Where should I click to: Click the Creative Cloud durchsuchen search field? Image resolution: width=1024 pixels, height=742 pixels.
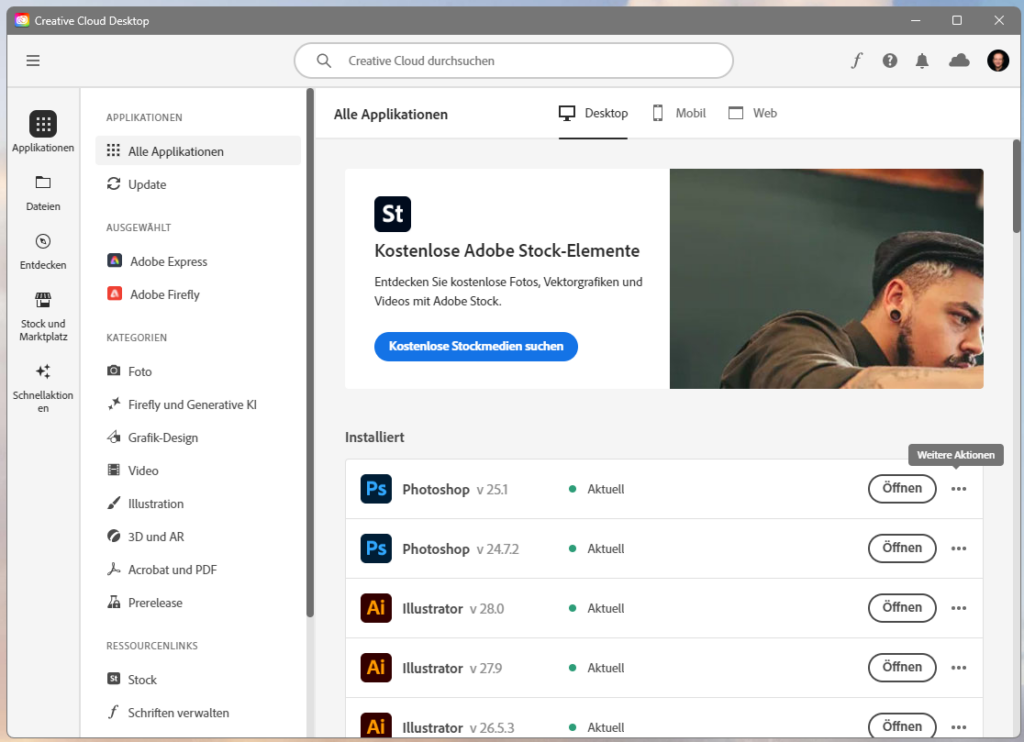point(513,61)
